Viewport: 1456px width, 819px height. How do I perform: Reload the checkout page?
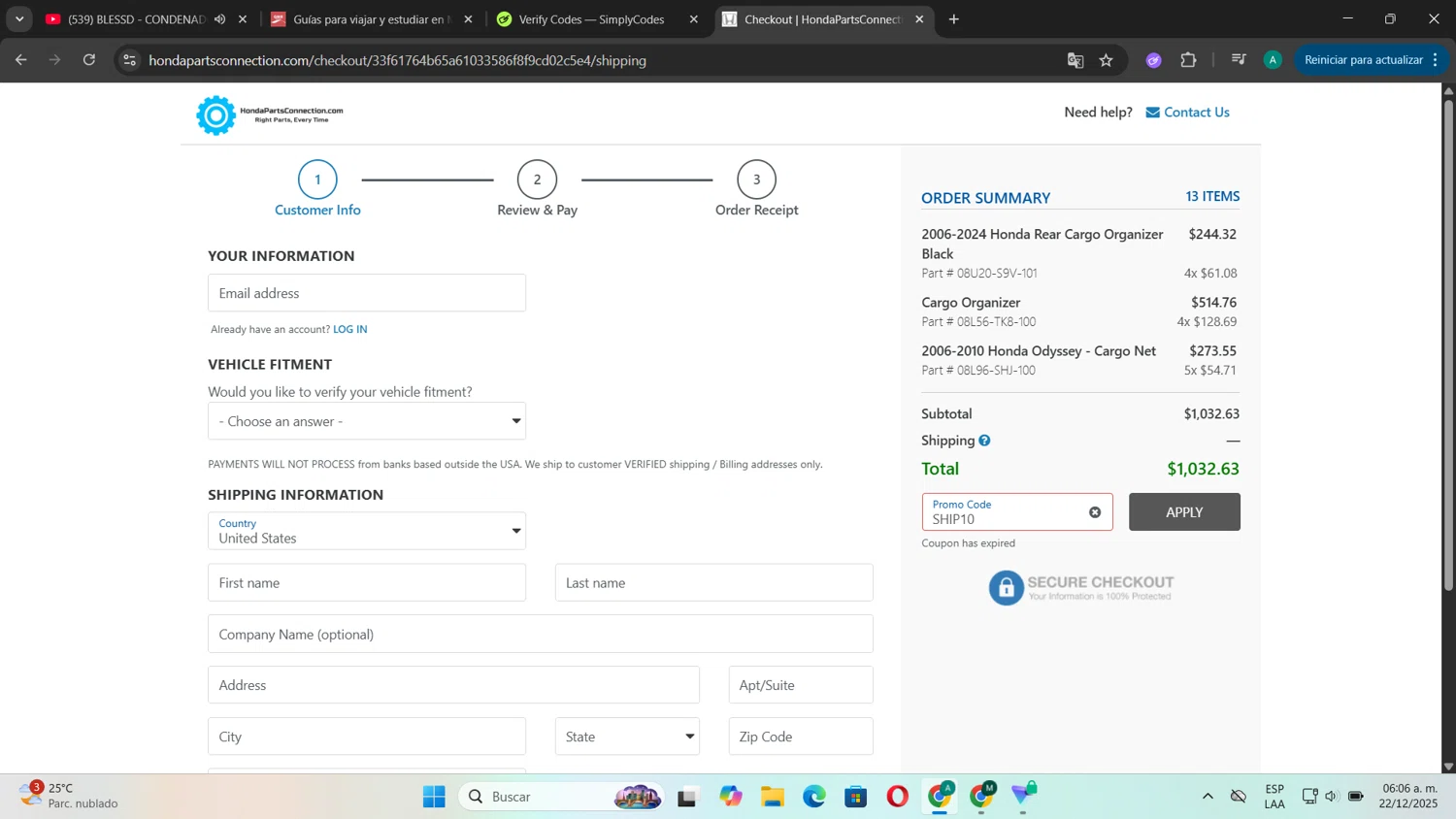[x=89, y=60]
